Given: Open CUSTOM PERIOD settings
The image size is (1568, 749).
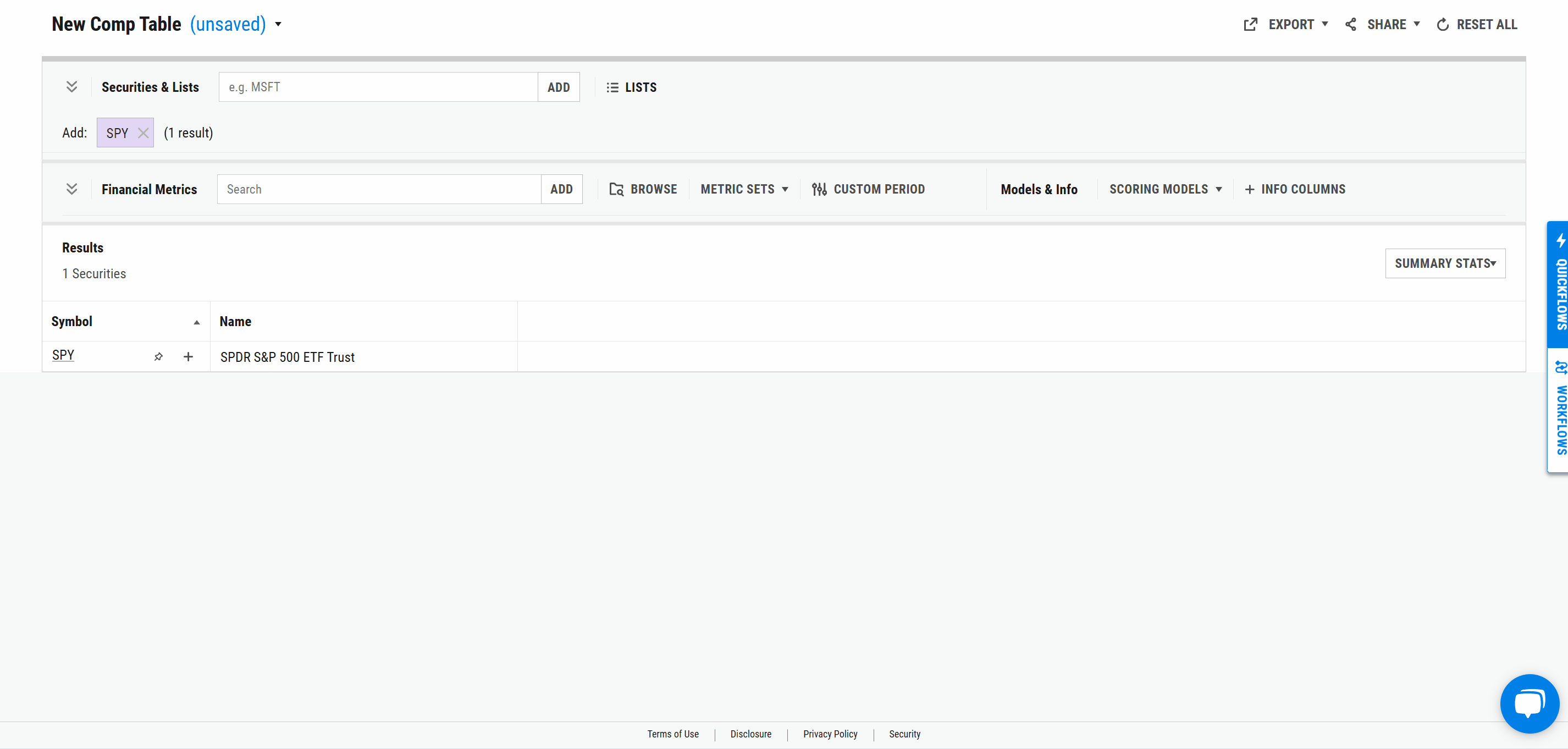Looking at the screenshot, I should click(869, 189).
